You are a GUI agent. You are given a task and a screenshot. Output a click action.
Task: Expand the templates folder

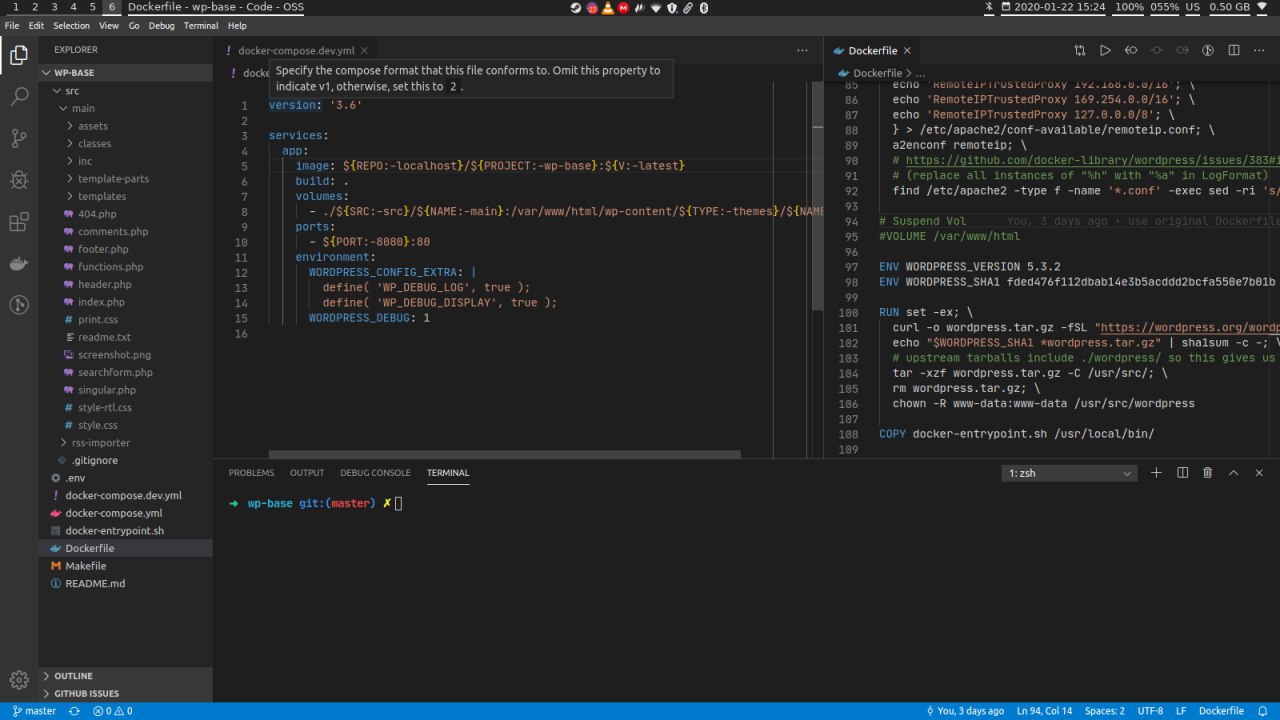tap(125, 196)
